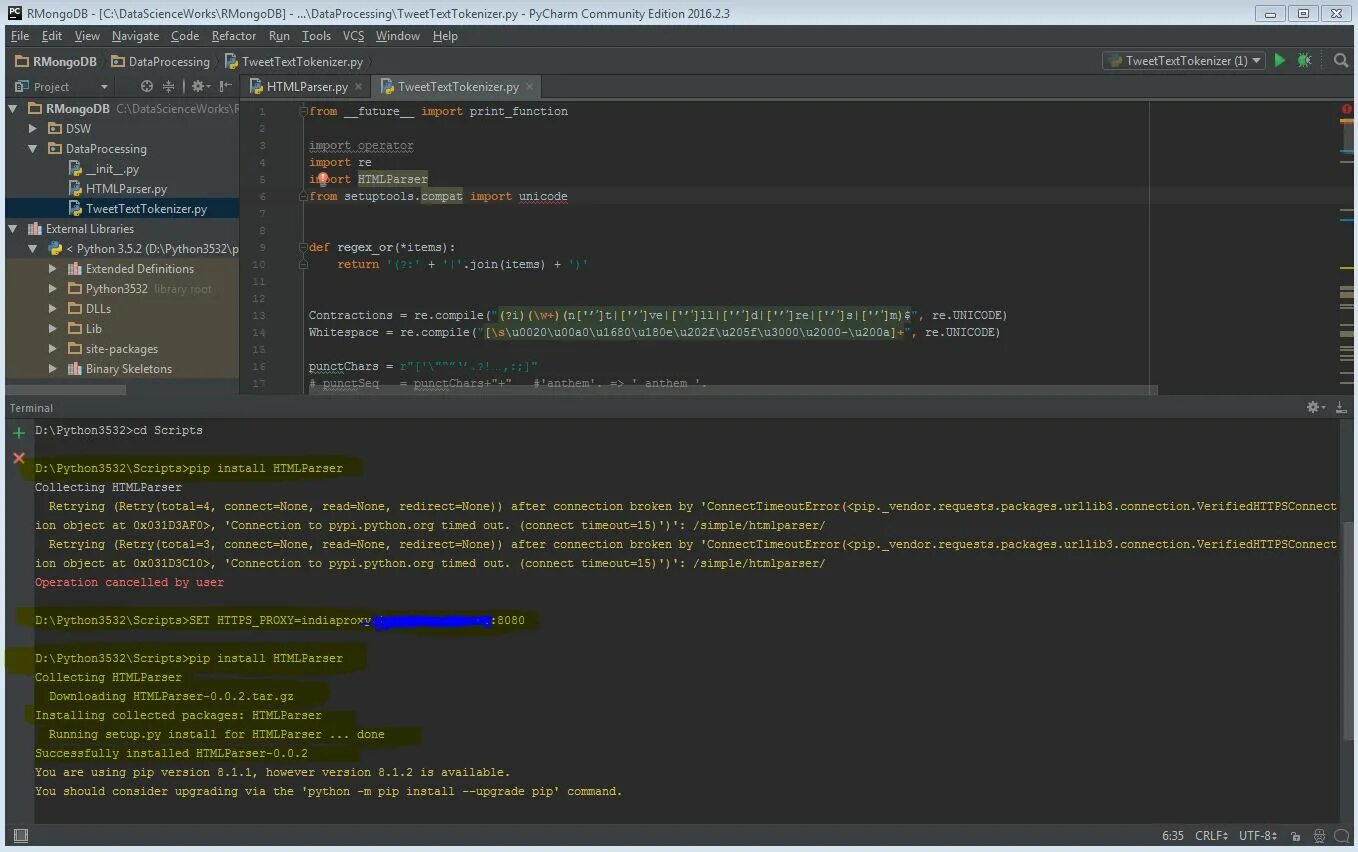
Task: Open the Navigate menu
Action: [135, 35]
